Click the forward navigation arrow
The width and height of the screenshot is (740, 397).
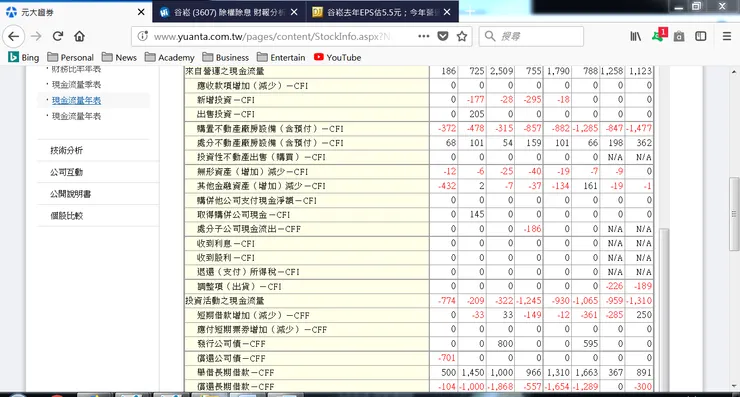[36, 36]
